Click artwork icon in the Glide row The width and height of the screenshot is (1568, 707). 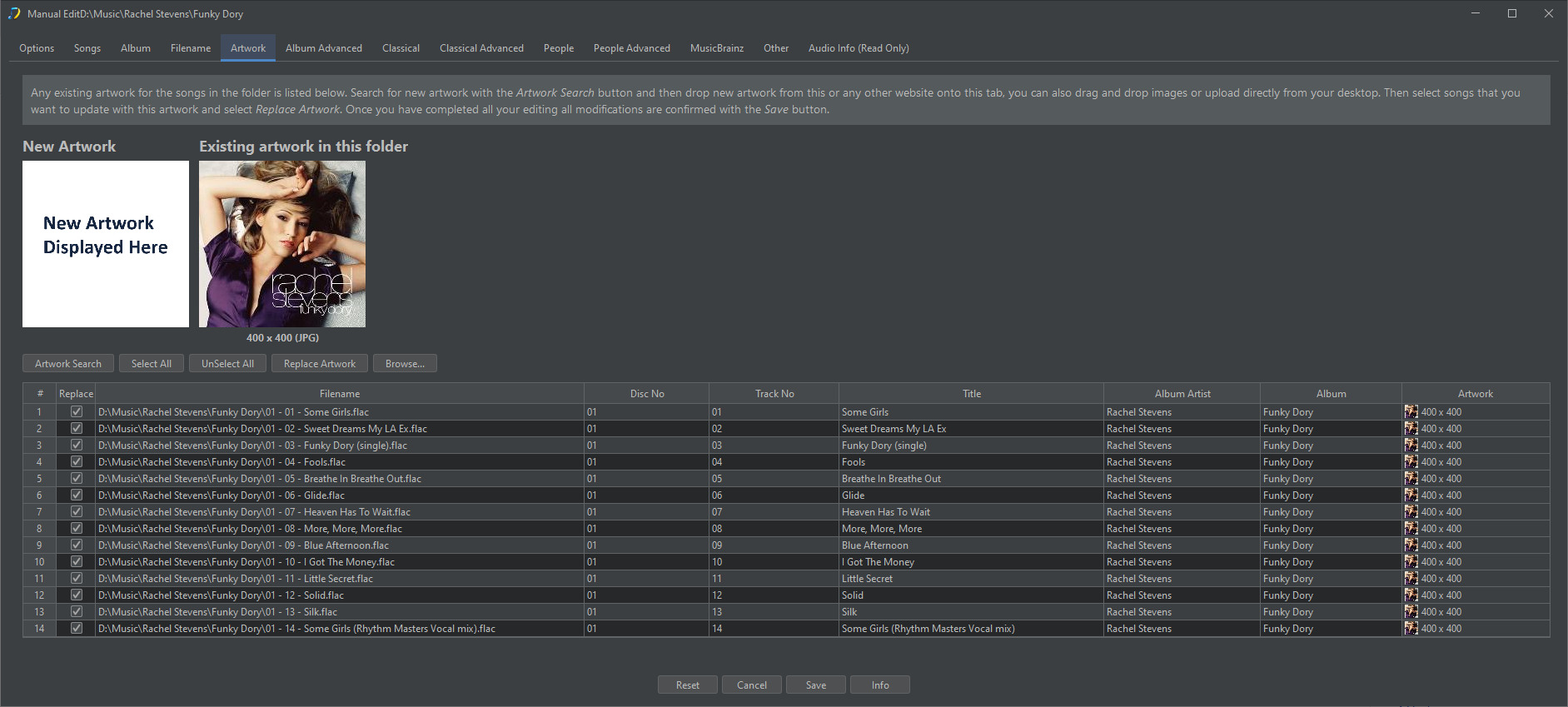tap(1411, 495)
